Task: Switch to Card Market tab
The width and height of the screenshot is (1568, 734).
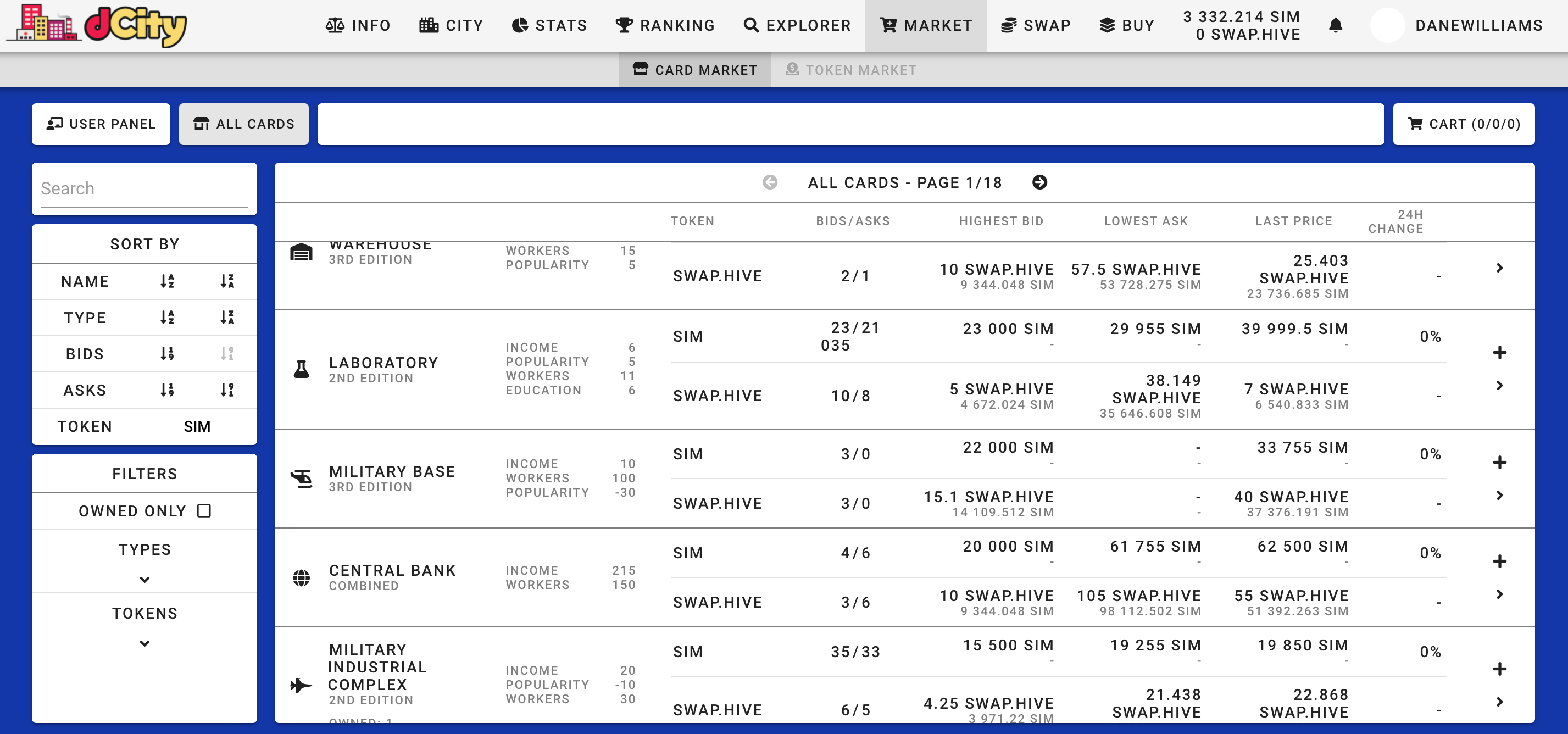Action: click(x=695, y=70)
